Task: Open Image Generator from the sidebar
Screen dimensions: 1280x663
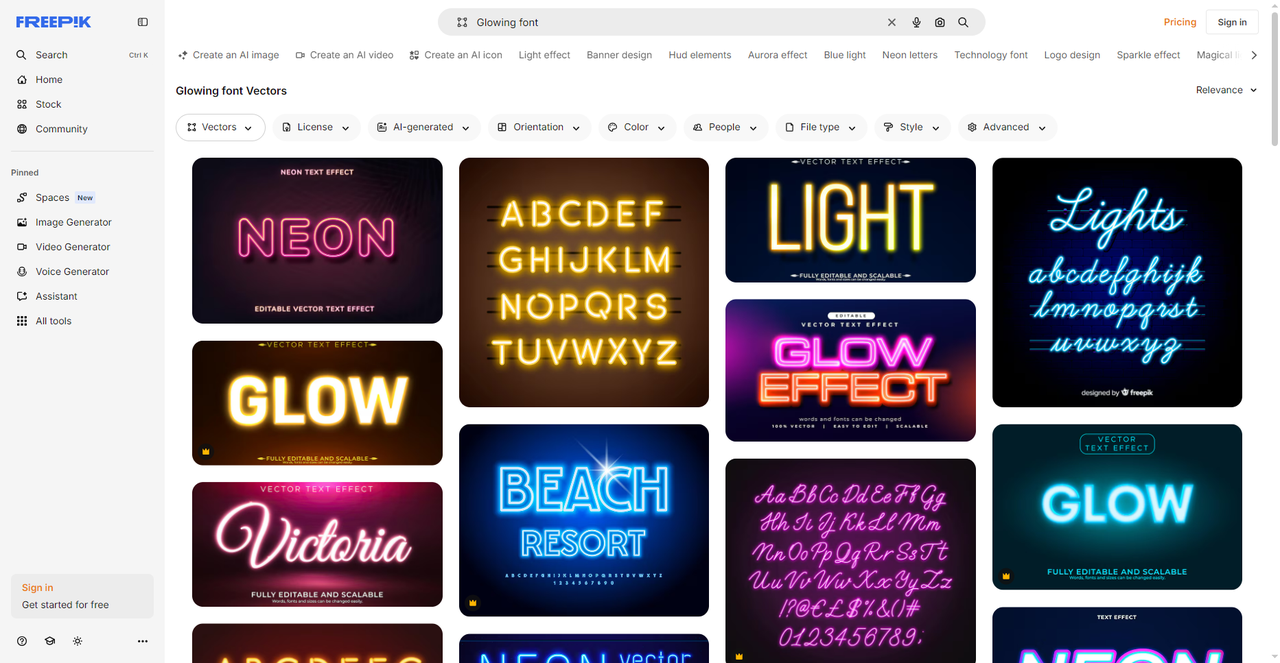Action: 73,222
